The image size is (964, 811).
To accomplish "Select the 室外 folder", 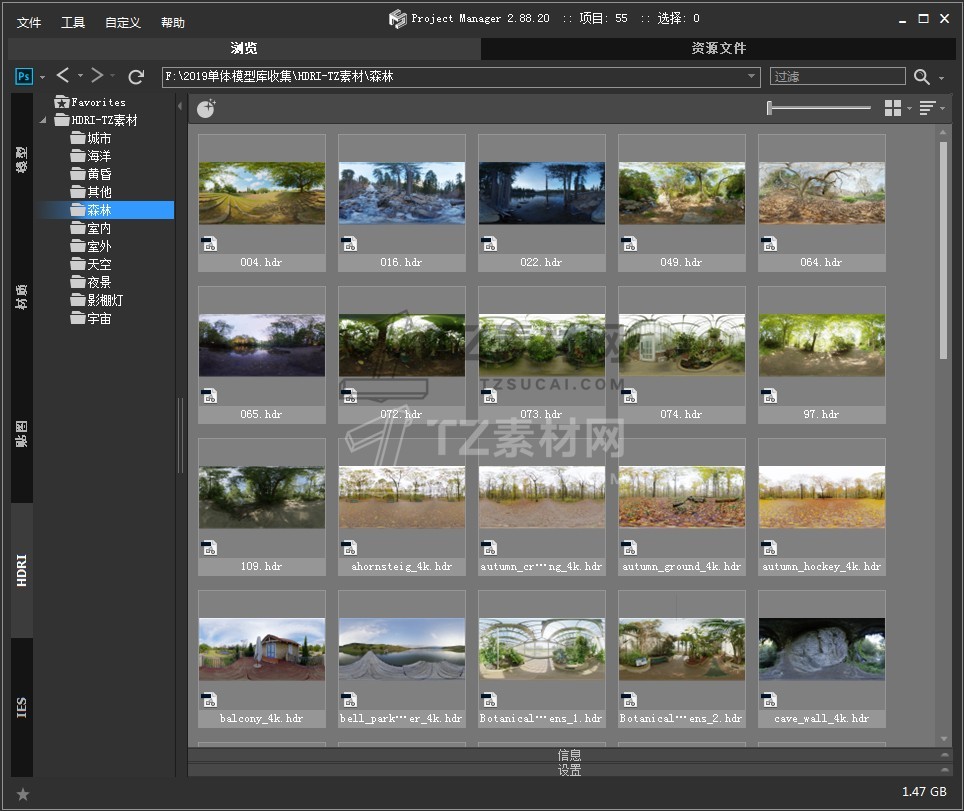I will pos(91,246).
